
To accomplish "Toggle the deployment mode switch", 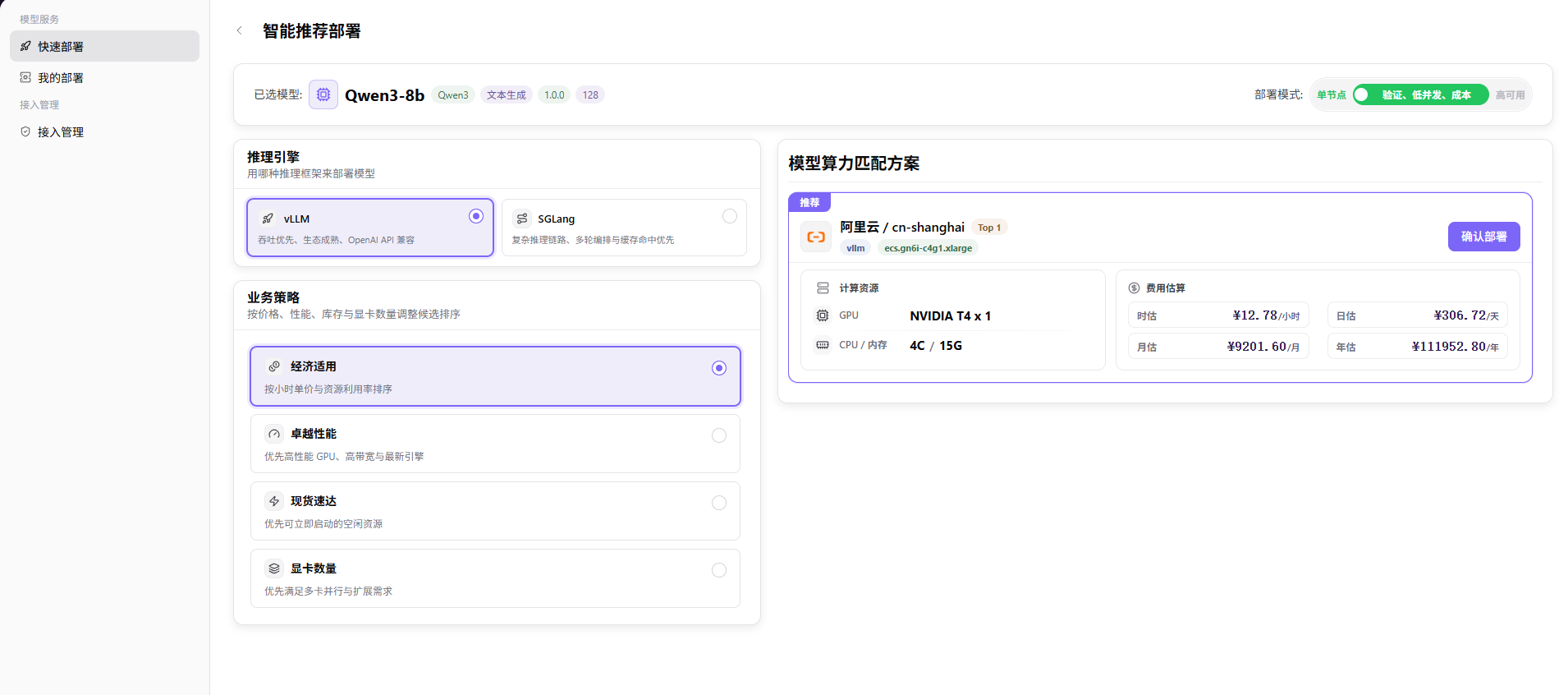I will tap(1421, 94).
